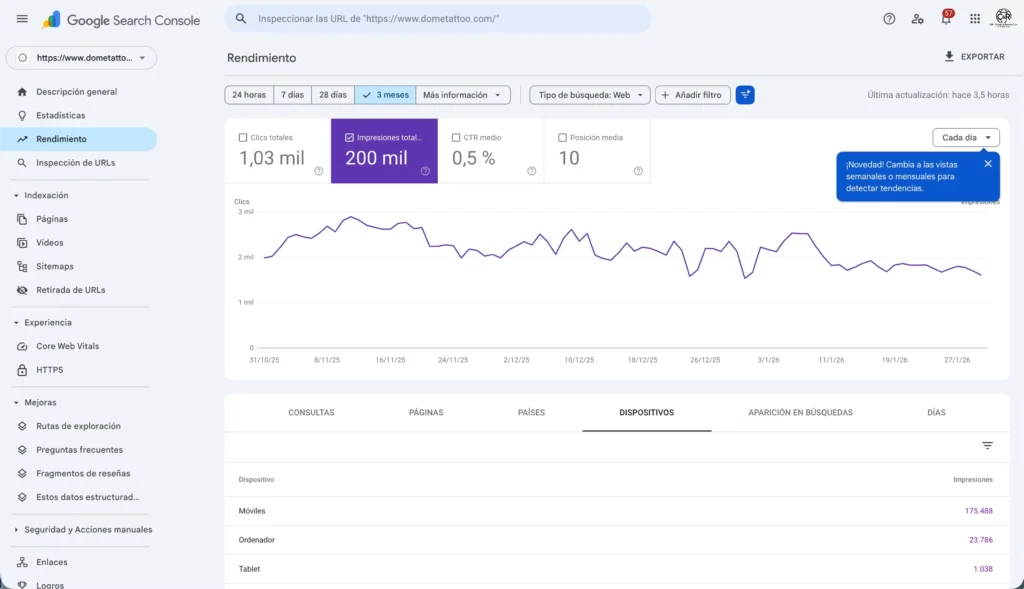1024x589 pixels.
Task: Open the property selector dropdown
Action: click(x=81, y=58)
